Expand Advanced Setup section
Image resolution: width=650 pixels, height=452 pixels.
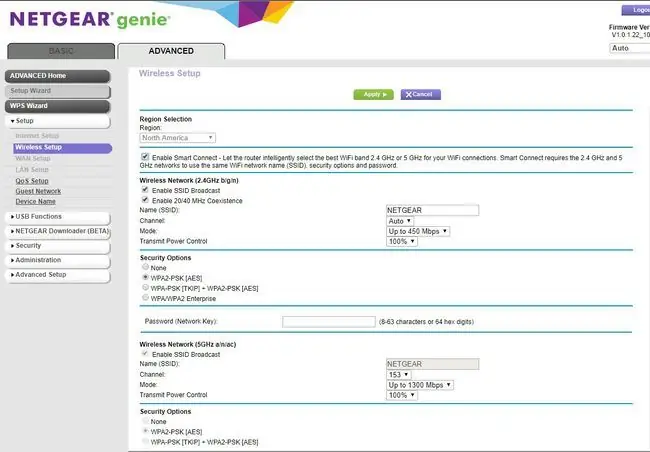(58, 275)
